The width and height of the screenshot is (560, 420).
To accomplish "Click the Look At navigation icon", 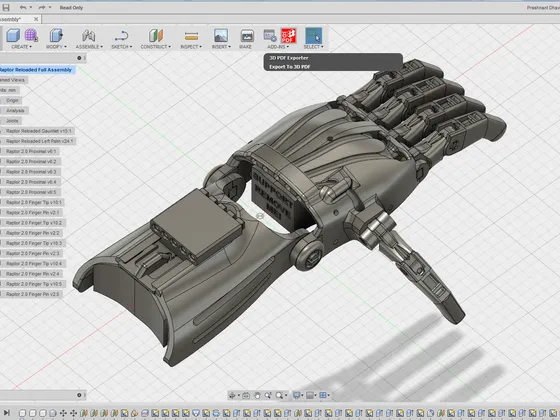I will pyautogui.click(x=246, y=395).
